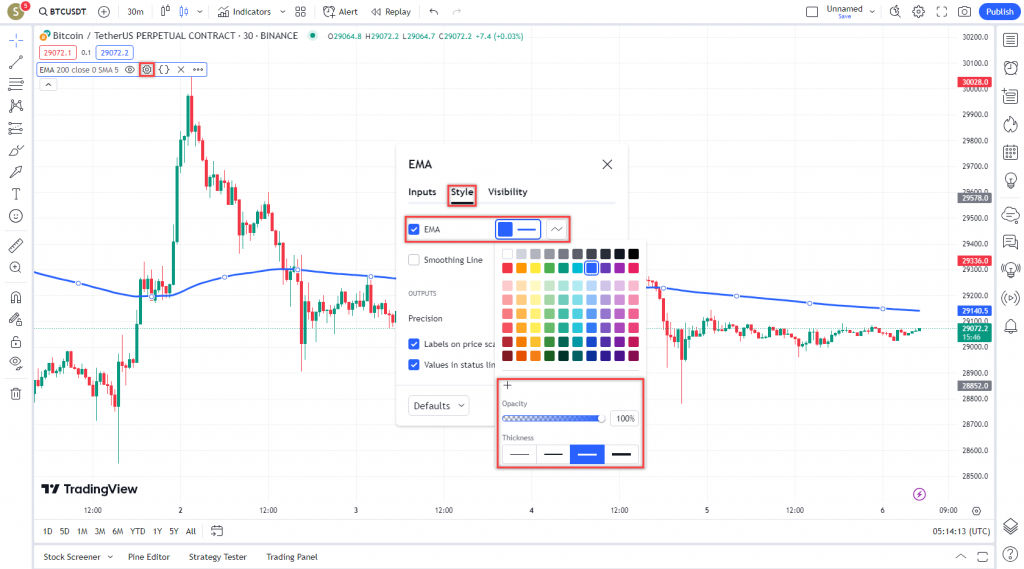This screenshot has width=1024, height=569.
Task: Expand the bottom panel chevron
Action: click(961, 557)
